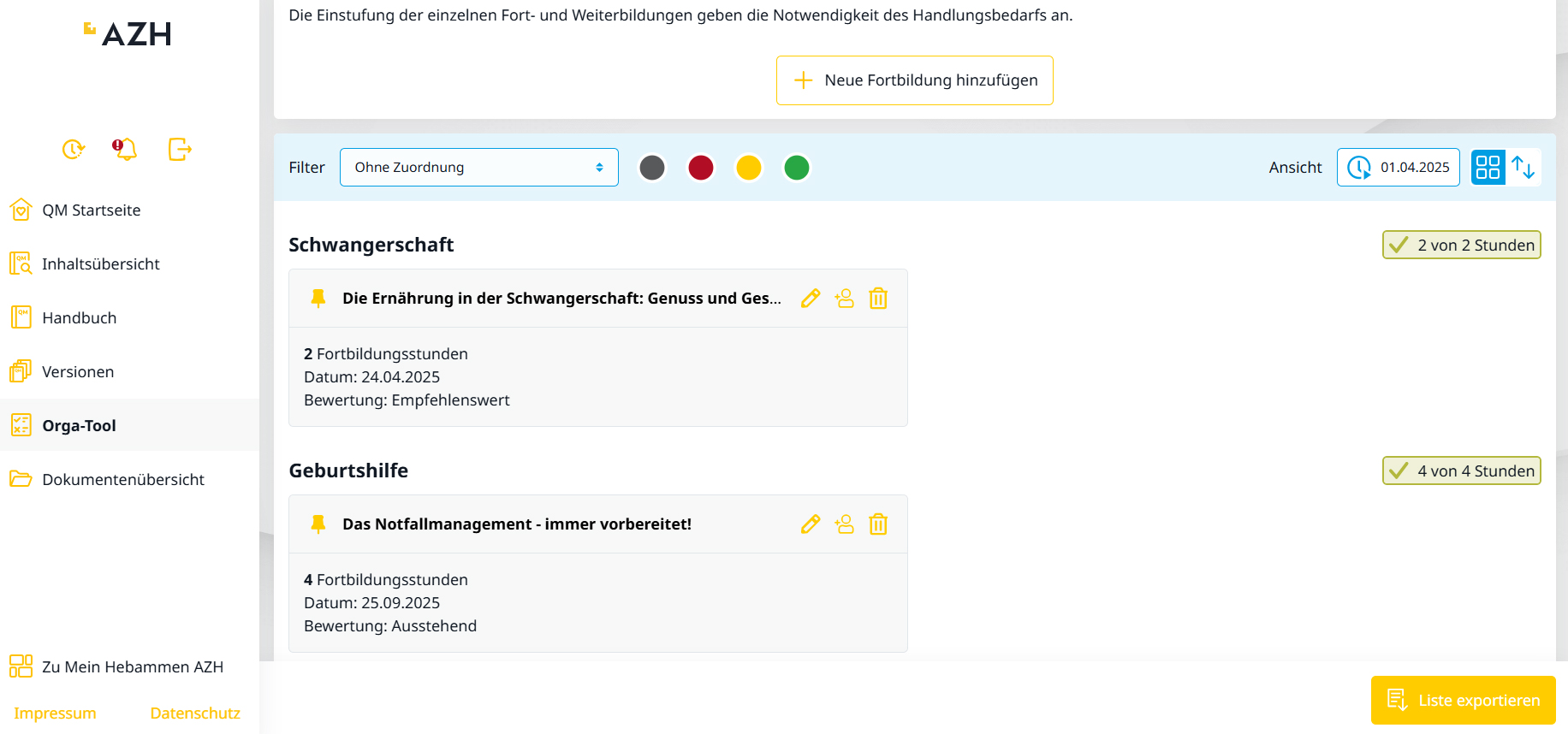Assign person to Ernährung training entry

pos(844,299)
